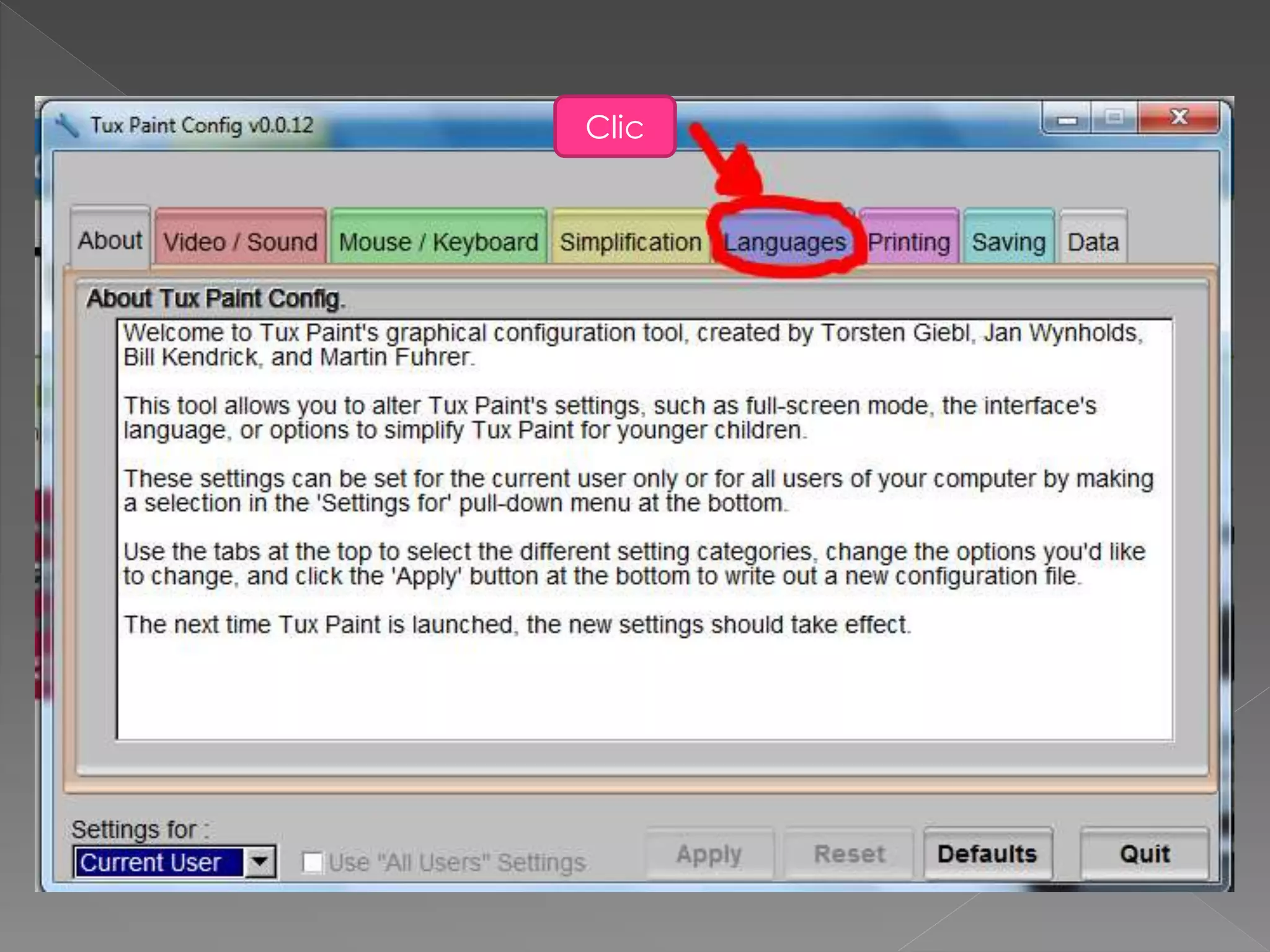Screen dimensions: 1270x952
Task: Click the Reset button
Action: [849, 854]
